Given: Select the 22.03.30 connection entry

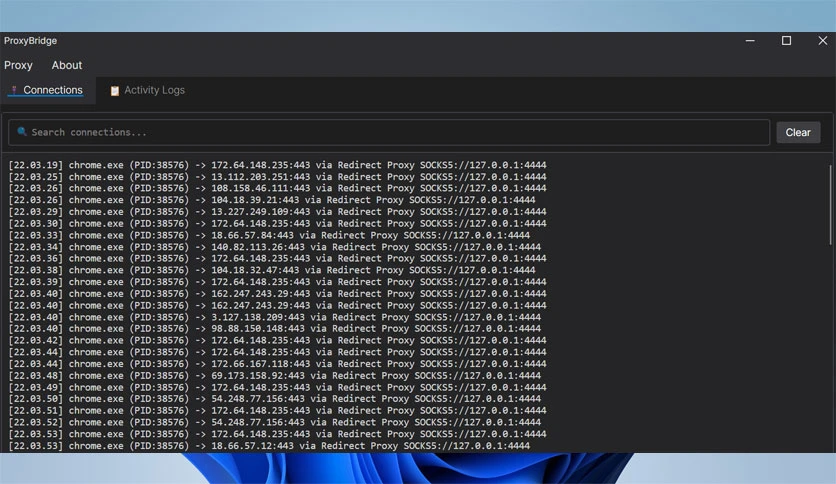Looking at the screenshot, I should coord(277,223).
